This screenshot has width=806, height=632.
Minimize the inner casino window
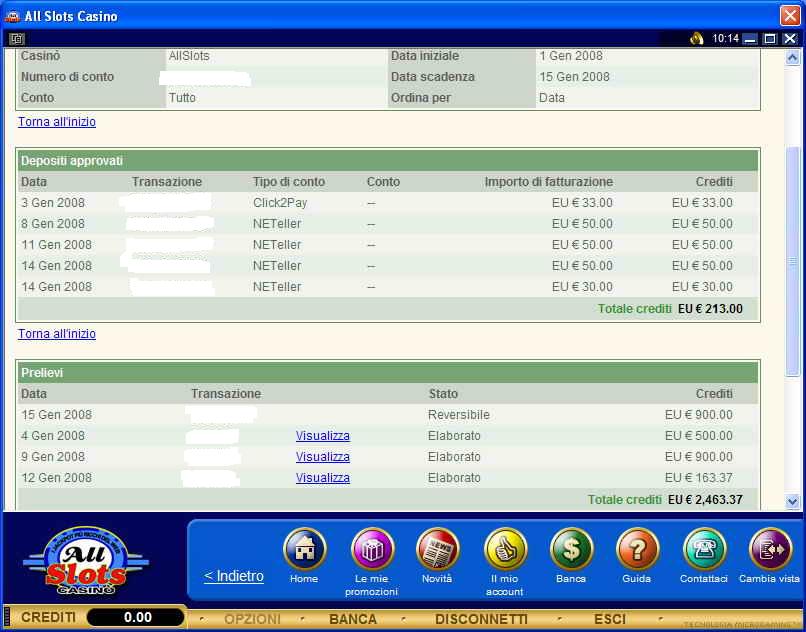pyautogui.click(x=750, y=39)
